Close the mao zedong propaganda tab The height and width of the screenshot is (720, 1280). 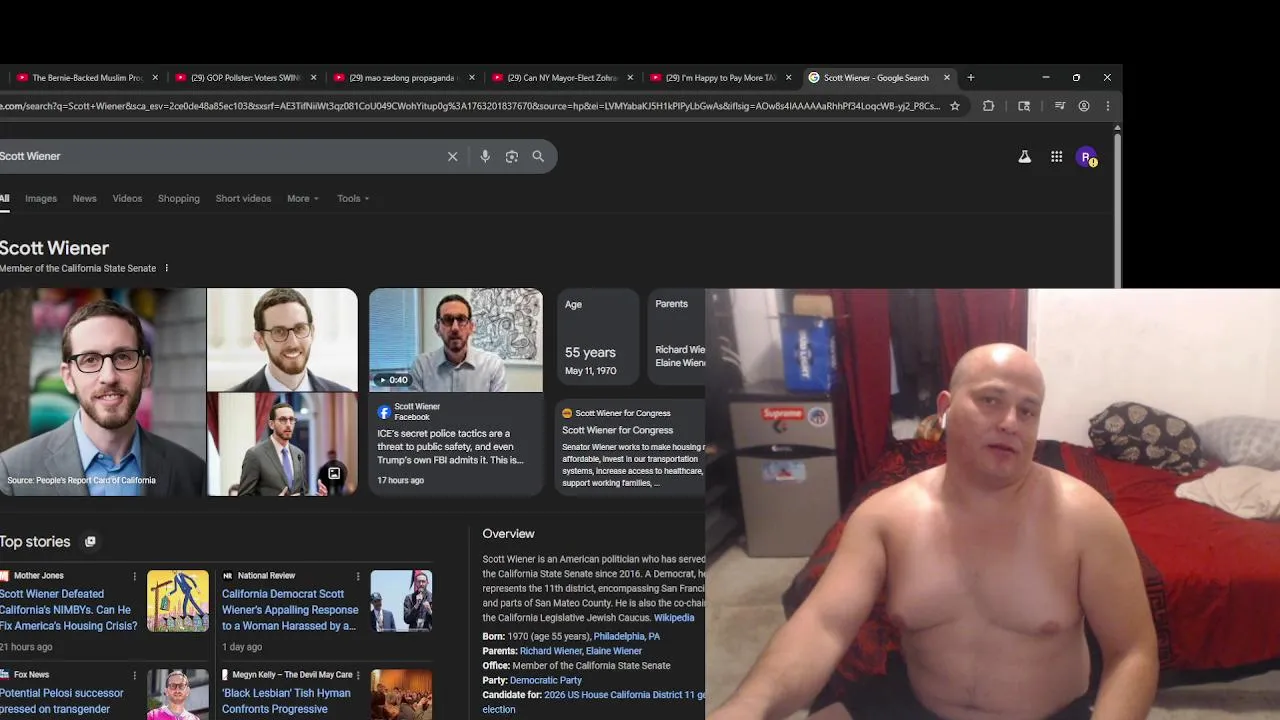(472, 77)
